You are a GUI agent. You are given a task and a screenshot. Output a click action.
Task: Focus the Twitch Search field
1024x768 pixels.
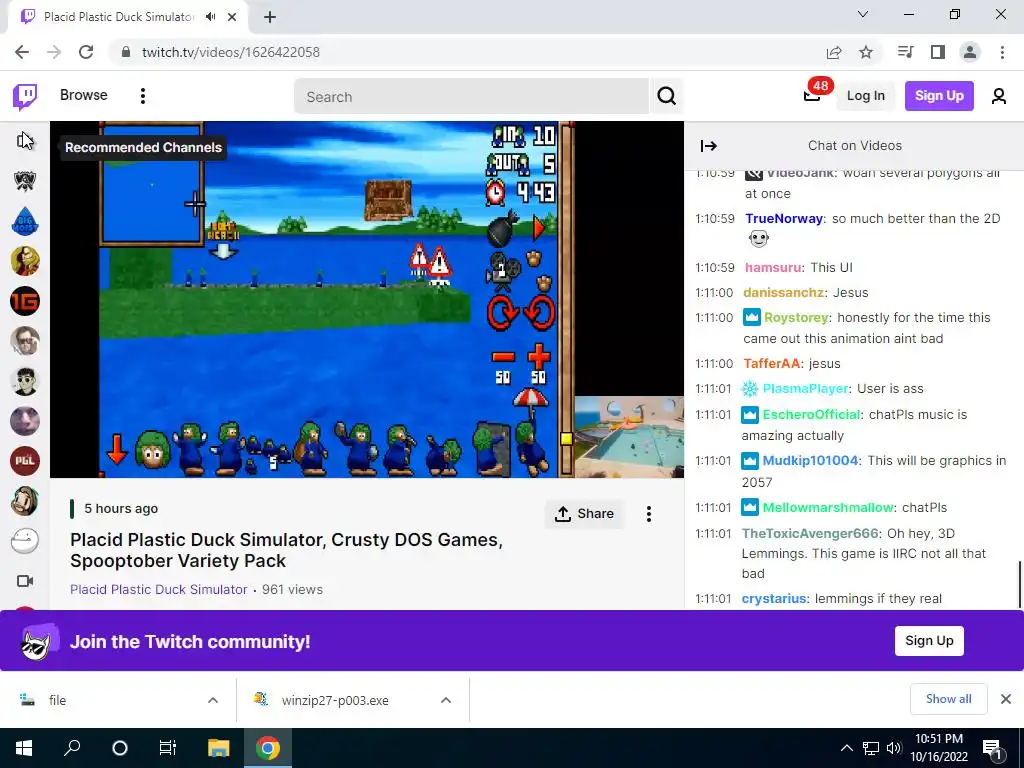point(472,97)
